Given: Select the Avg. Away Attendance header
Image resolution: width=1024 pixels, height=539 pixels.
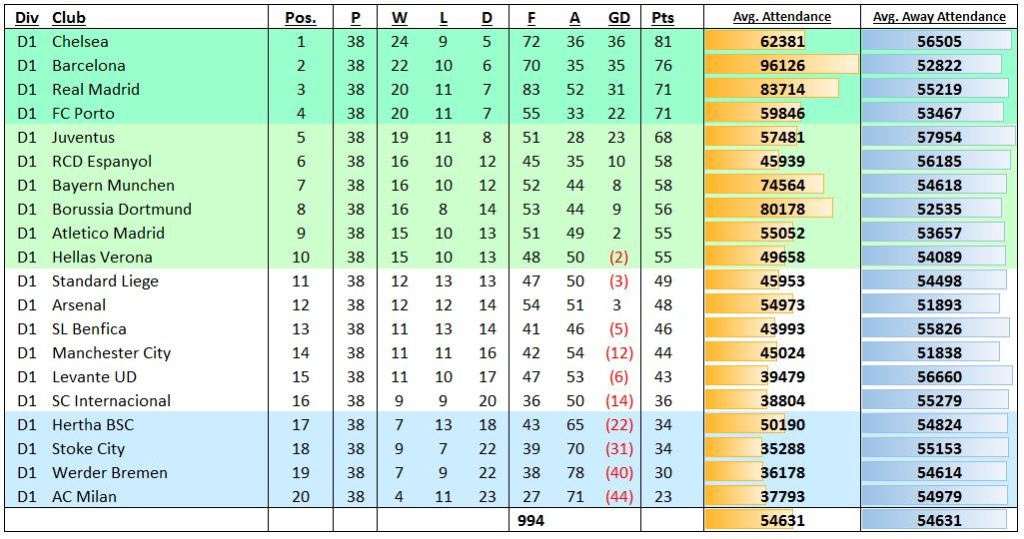Looking at the screenshot, I should click(939, 17).
